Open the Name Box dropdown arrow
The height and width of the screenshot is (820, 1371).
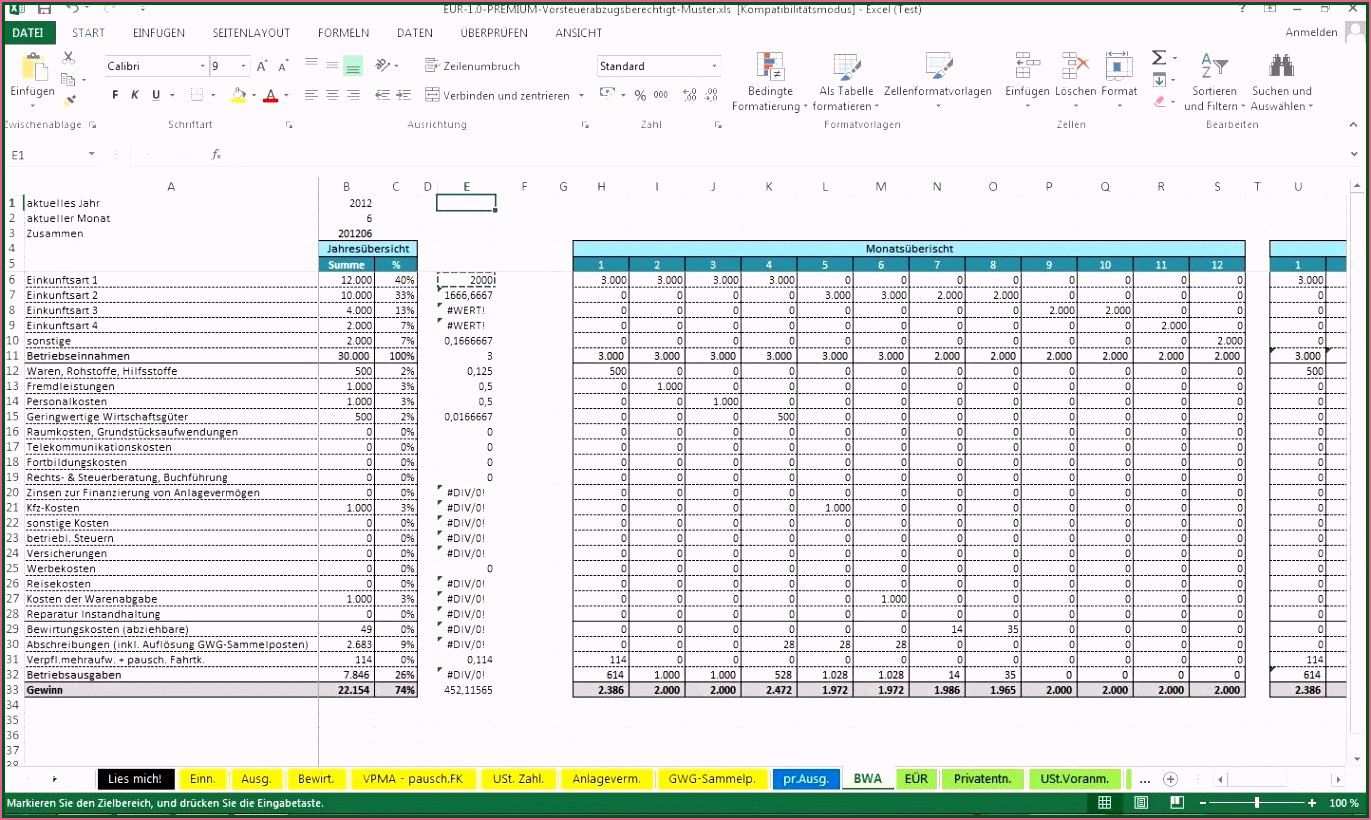point(91,155)
